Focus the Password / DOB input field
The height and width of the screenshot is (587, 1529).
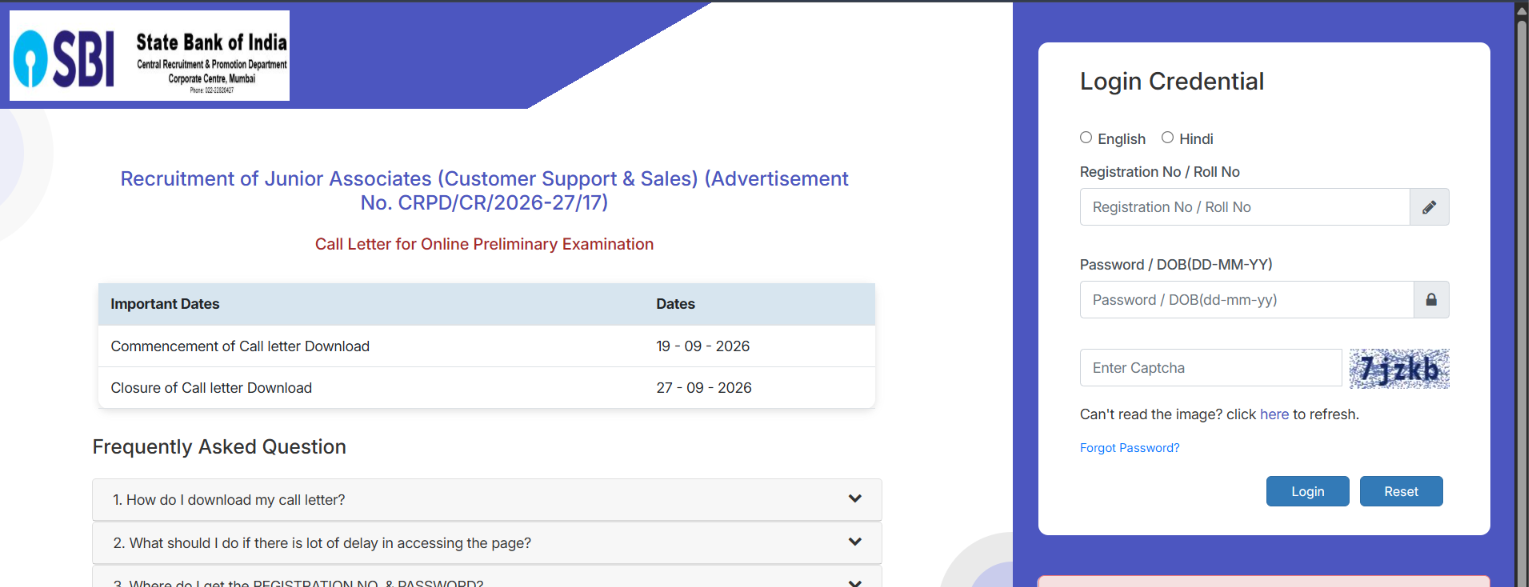point(1246,300)
